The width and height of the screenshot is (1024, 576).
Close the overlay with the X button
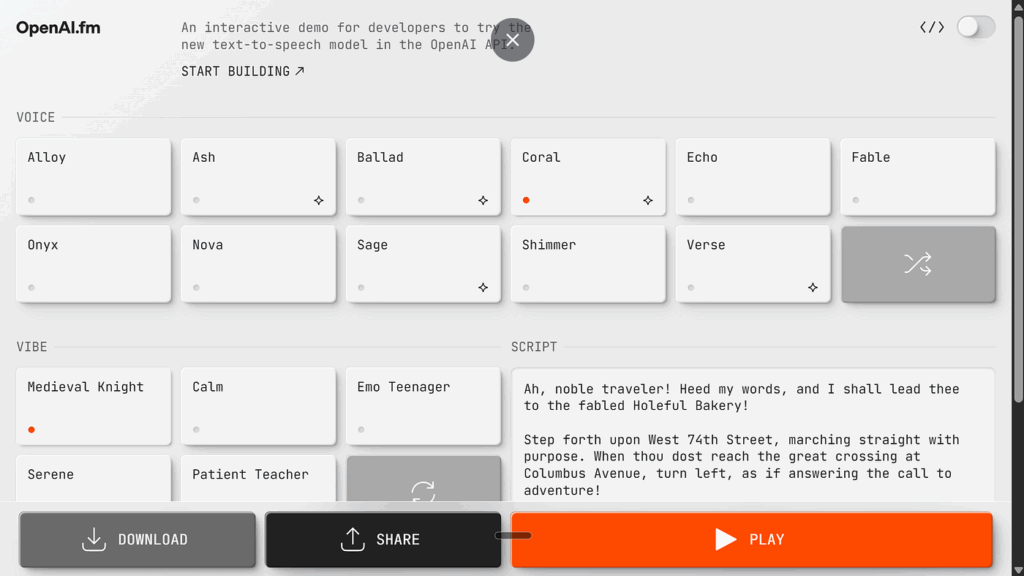(512, 40)
